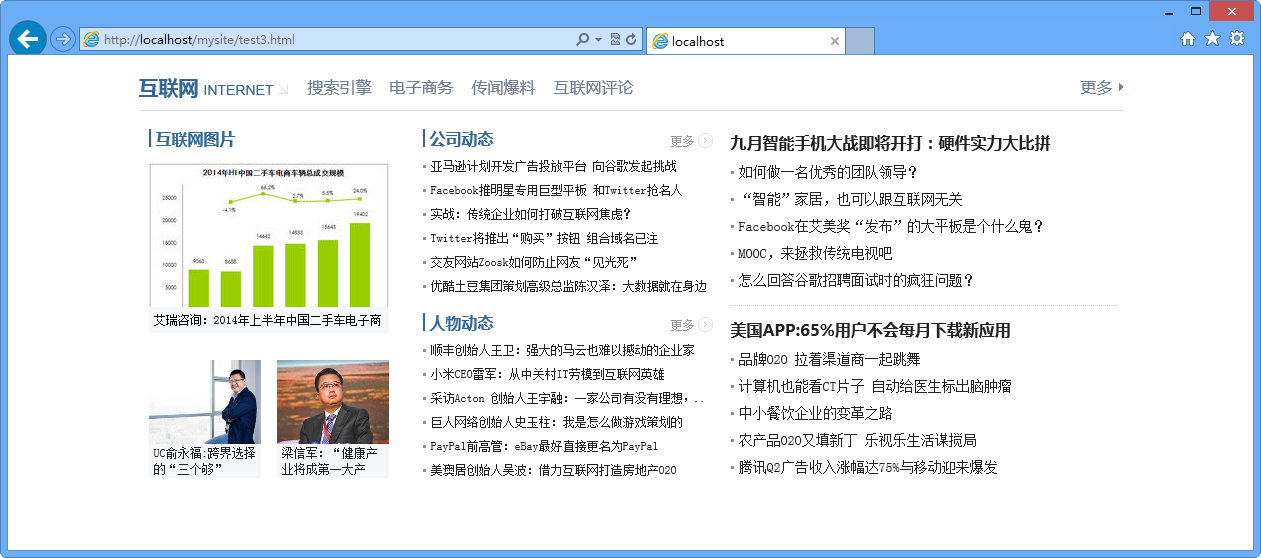1261x558 pixels.
Task: Open the 传闻爆料 navigation item
Action: (x=503, y=88)
